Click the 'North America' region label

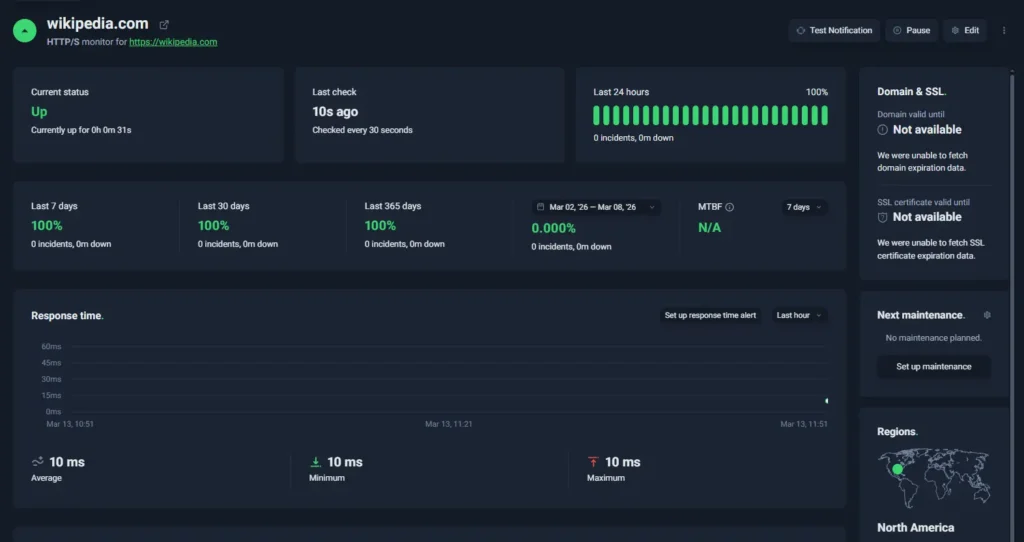(916, 528)
